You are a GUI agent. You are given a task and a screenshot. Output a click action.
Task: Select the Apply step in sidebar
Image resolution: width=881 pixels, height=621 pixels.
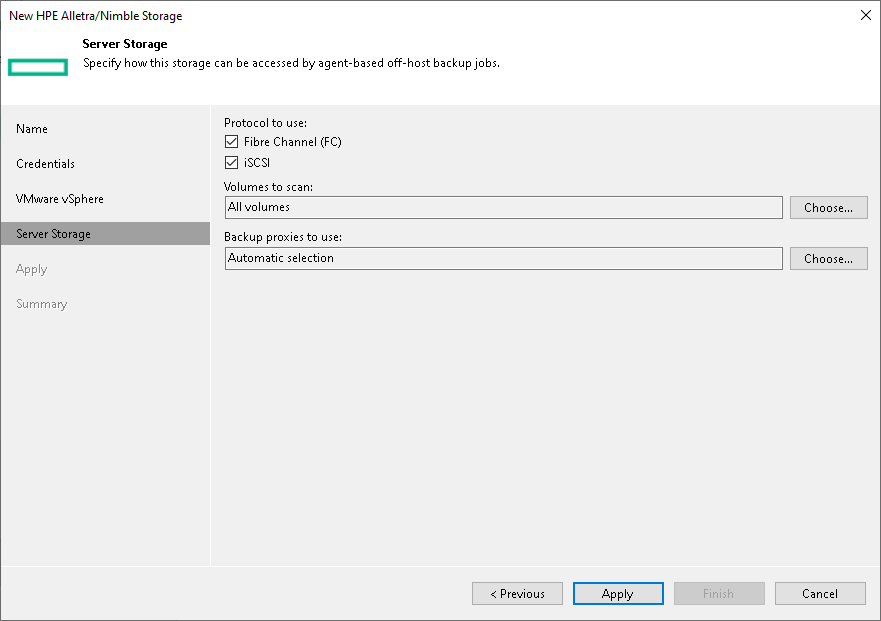click(31, 269)
